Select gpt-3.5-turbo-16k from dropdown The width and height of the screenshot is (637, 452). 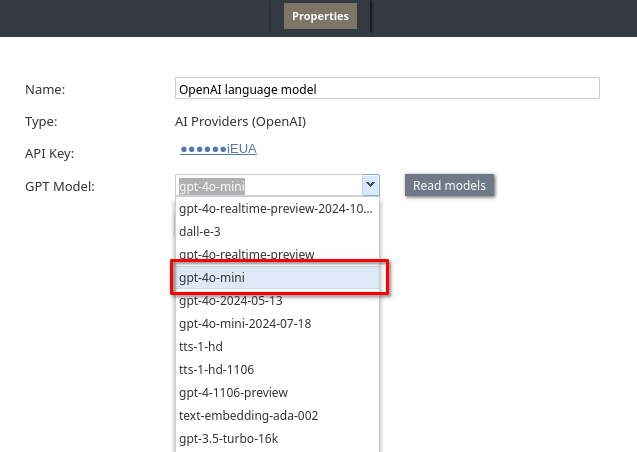(x=277, y=439)
